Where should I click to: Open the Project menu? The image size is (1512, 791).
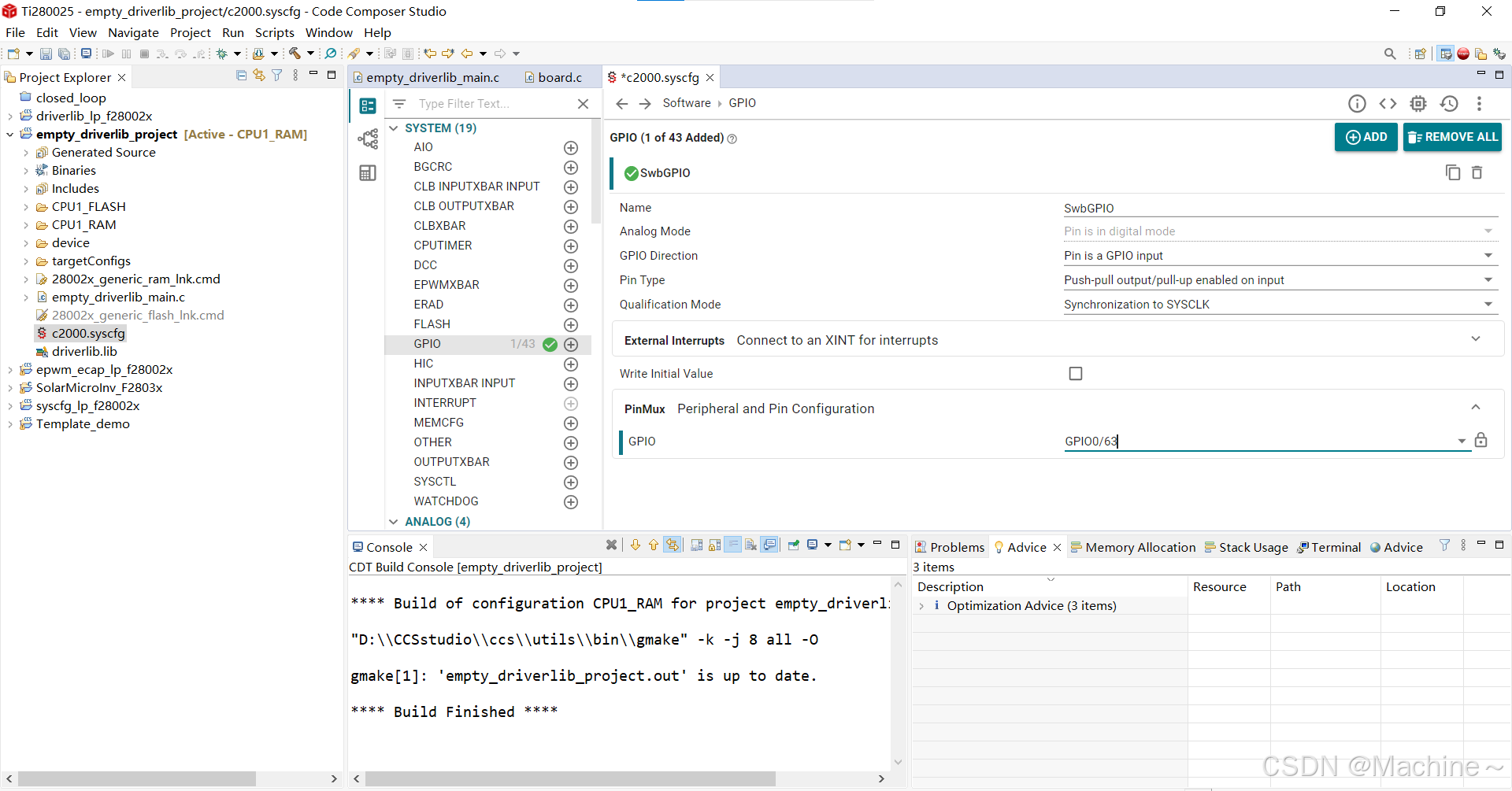191,32
